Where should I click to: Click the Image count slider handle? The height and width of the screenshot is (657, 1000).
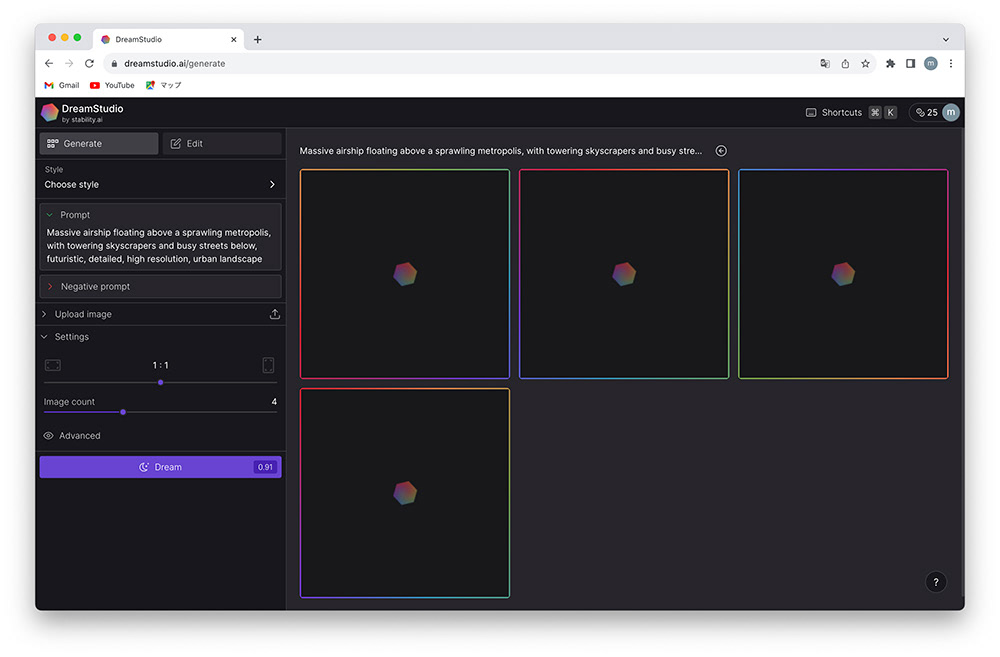click(x=123, y=412)
